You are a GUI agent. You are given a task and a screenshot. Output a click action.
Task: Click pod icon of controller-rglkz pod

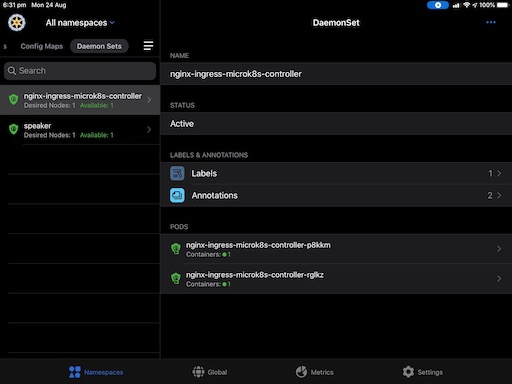click(176, 278)
